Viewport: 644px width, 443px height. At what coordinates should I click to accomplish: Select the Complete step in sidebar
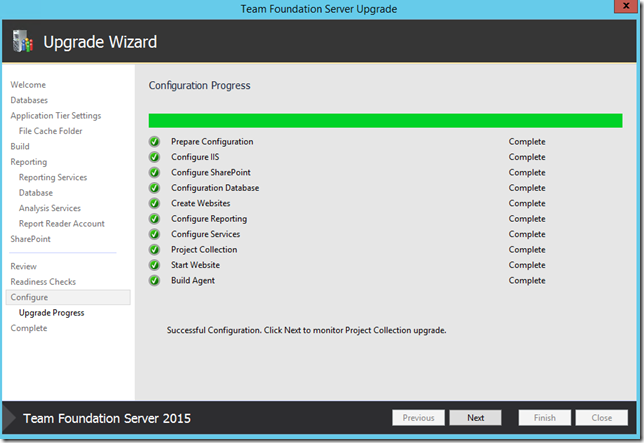[x=29, y=328]
